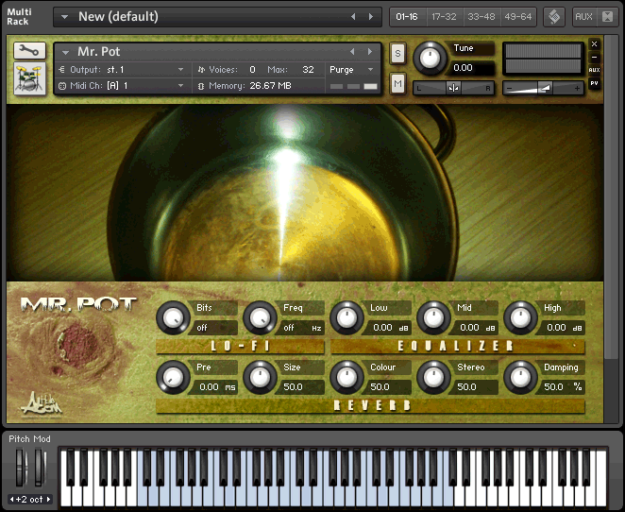The image size is (625, 512).
Task: Shift keyboard octave down with left arrow
Action: coord(12,499)
